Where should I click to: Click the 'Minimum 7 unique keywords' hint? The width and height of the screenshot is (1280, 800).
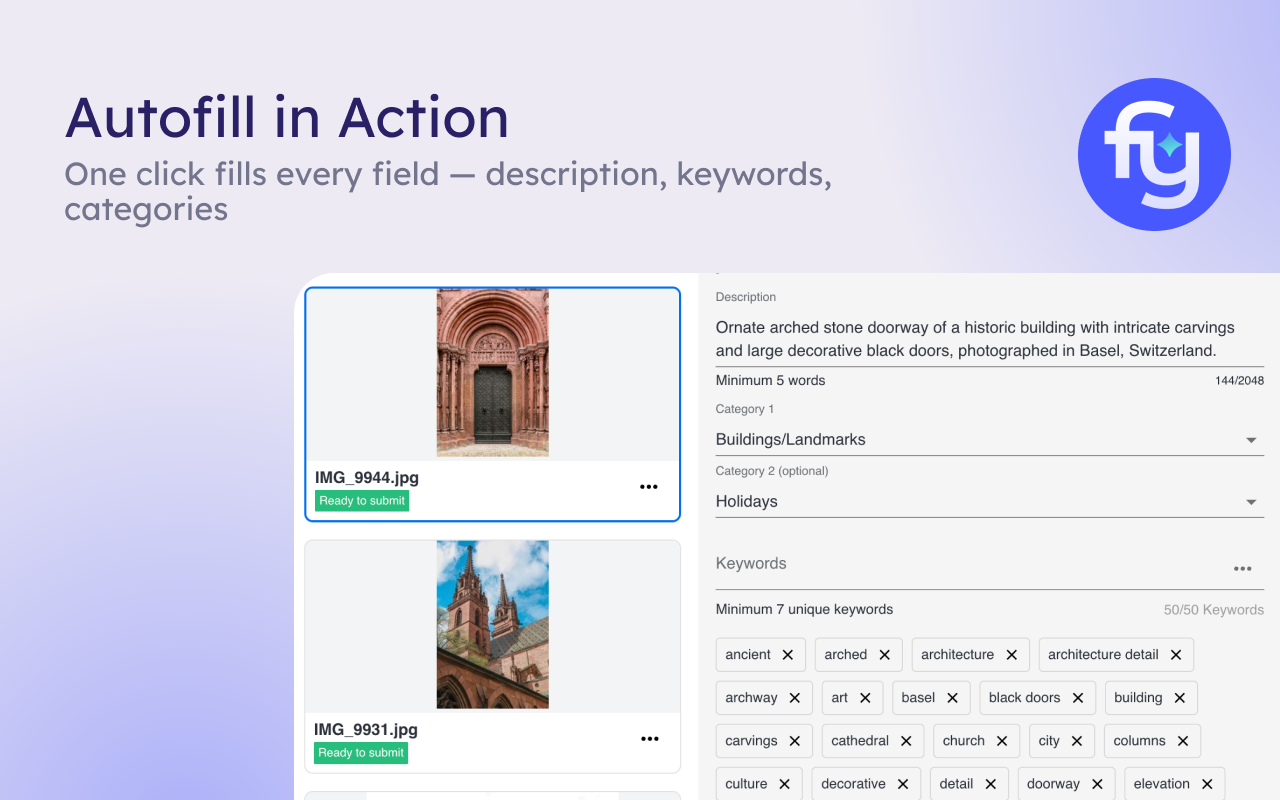(x=805, y=610)
